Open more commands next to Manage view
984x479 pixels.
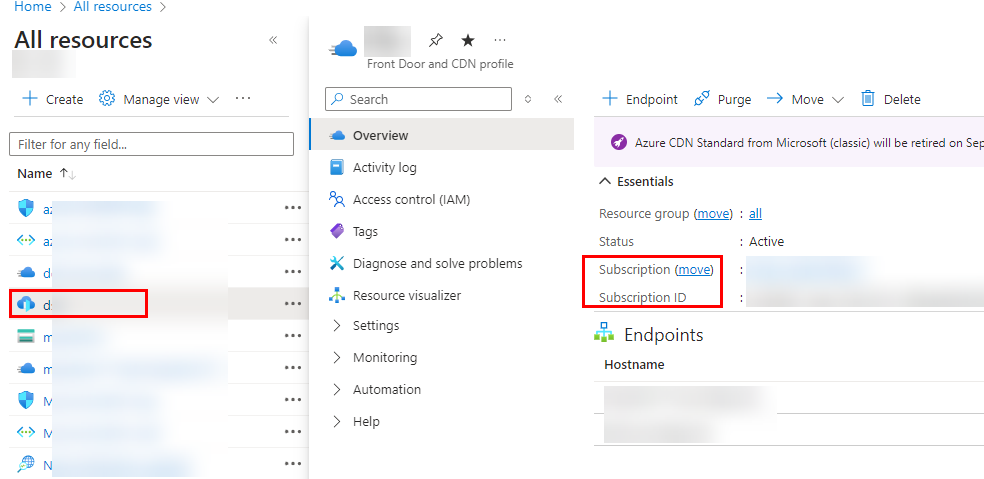[x=243, y=99]
